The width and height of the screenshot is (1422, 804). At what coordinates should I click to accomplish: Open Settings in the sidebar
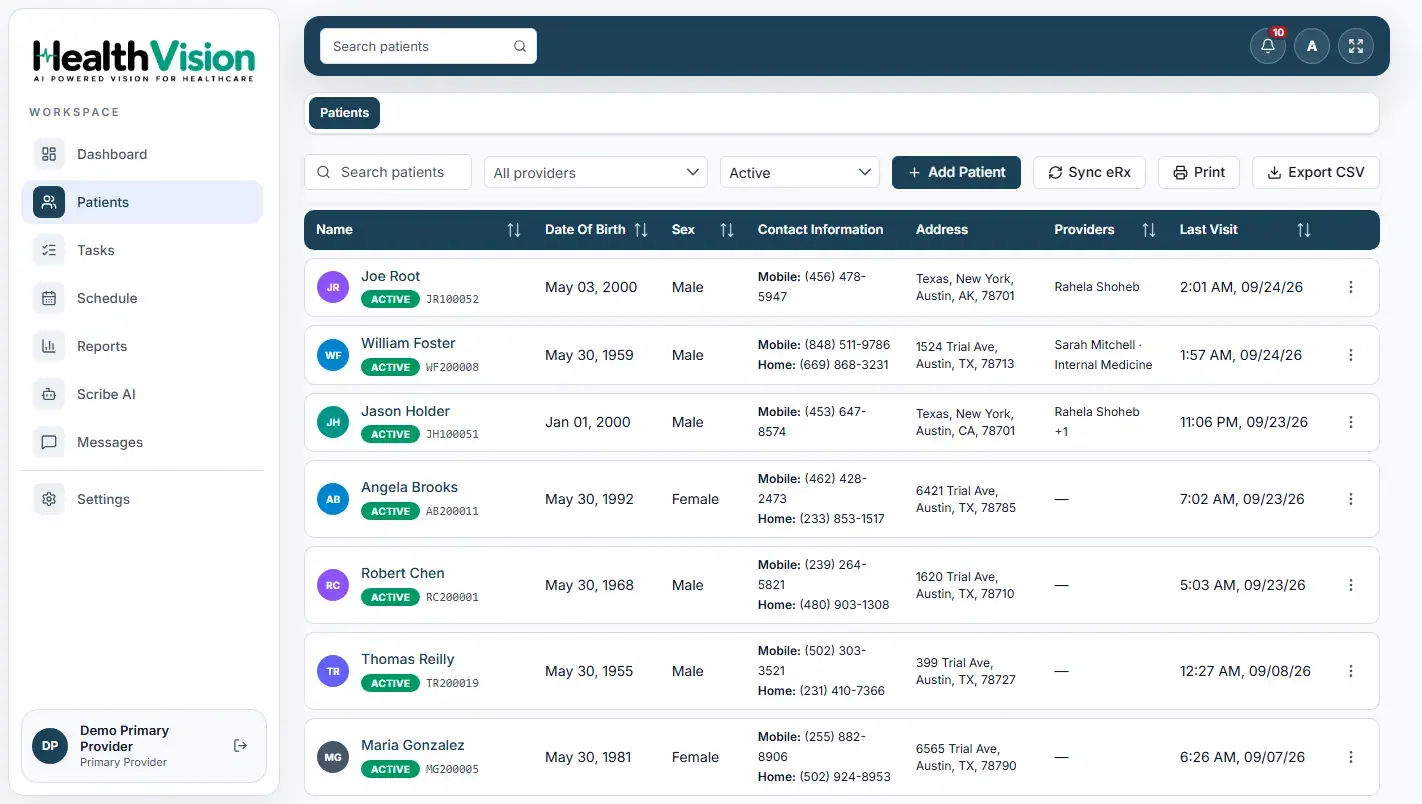click(142, 499)
